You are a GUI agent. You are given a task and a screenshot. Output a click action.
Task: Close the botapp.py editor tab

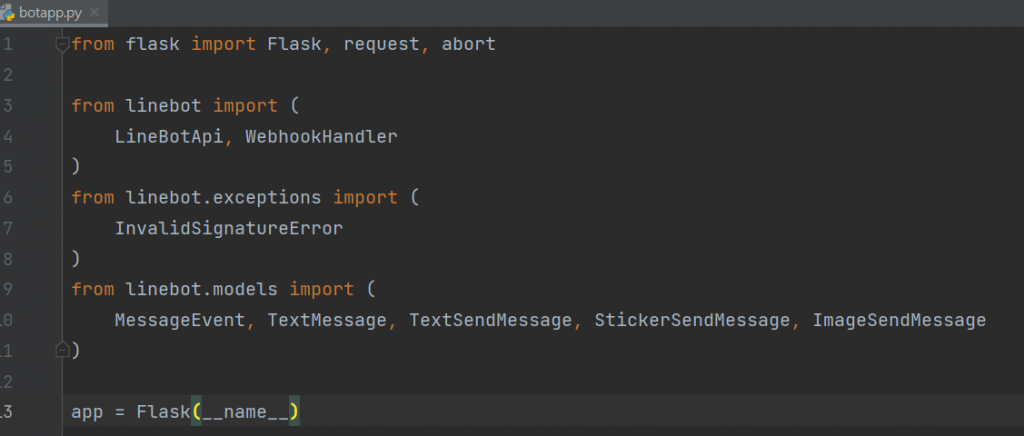coord(98,14)
